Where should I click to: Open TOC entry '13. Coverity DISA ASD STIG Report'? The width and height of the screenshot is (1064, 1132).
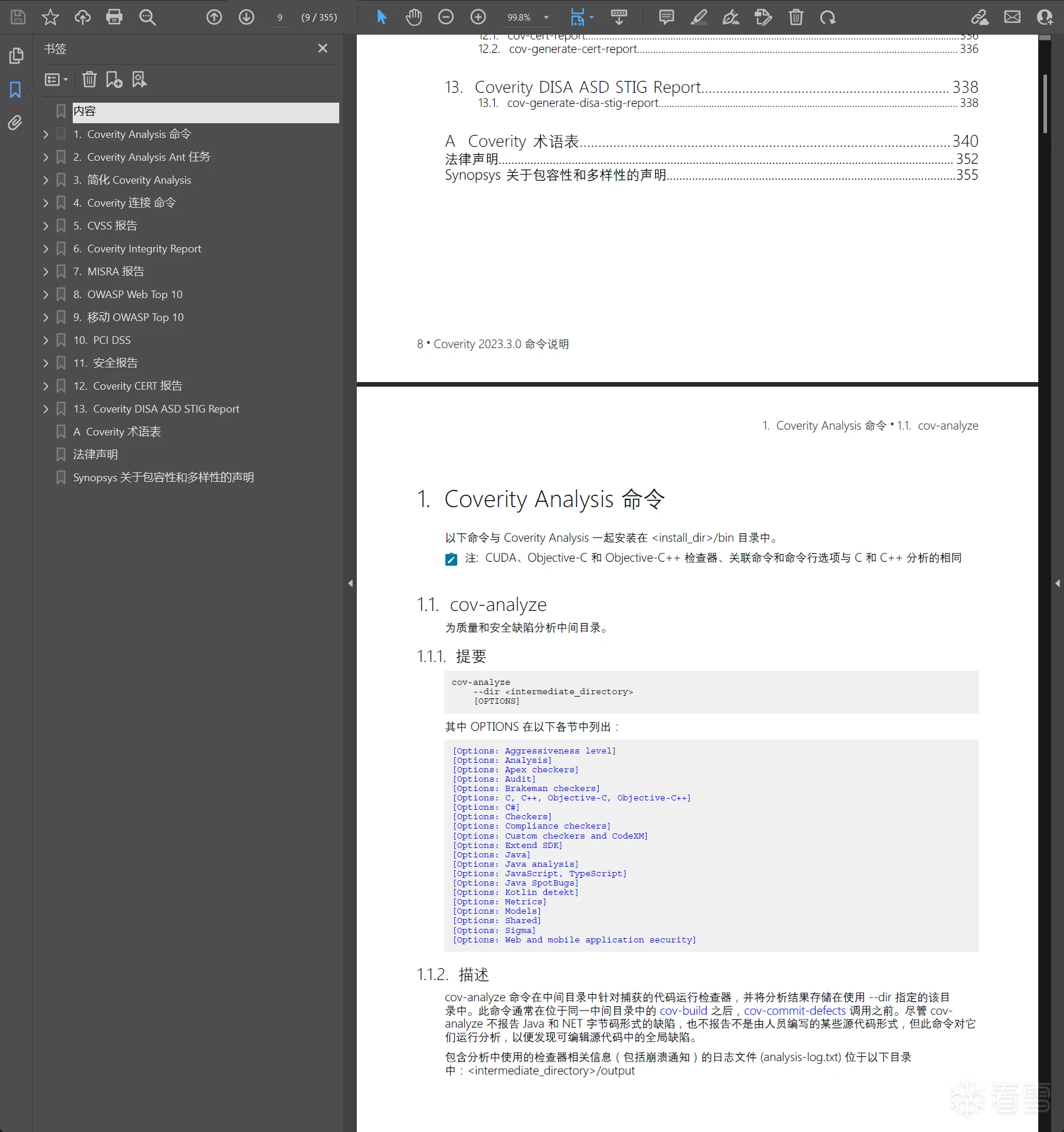[x=711, y=87]
